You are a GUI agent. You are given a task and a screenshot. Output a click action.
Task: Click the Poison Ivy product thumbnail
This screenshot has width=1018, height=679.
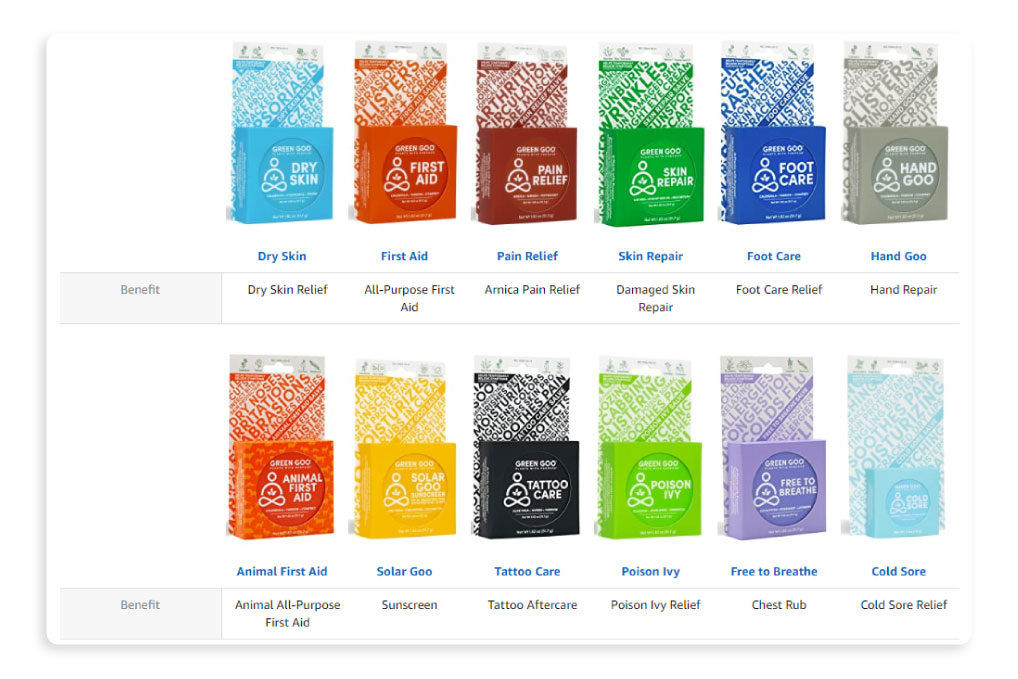(649, 448)
